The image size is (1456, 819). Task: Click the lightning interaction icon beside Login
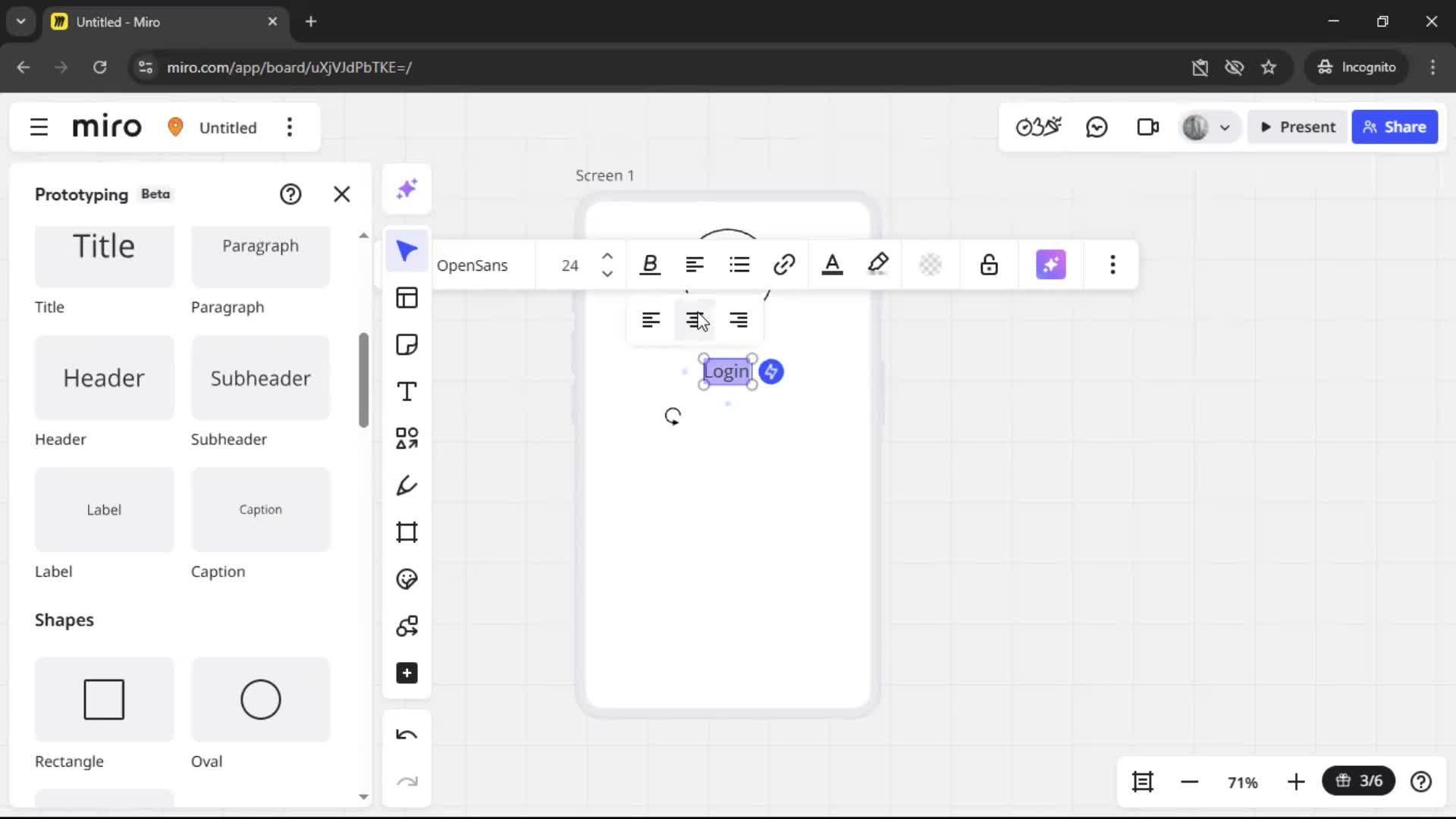(x=771, y=372)
